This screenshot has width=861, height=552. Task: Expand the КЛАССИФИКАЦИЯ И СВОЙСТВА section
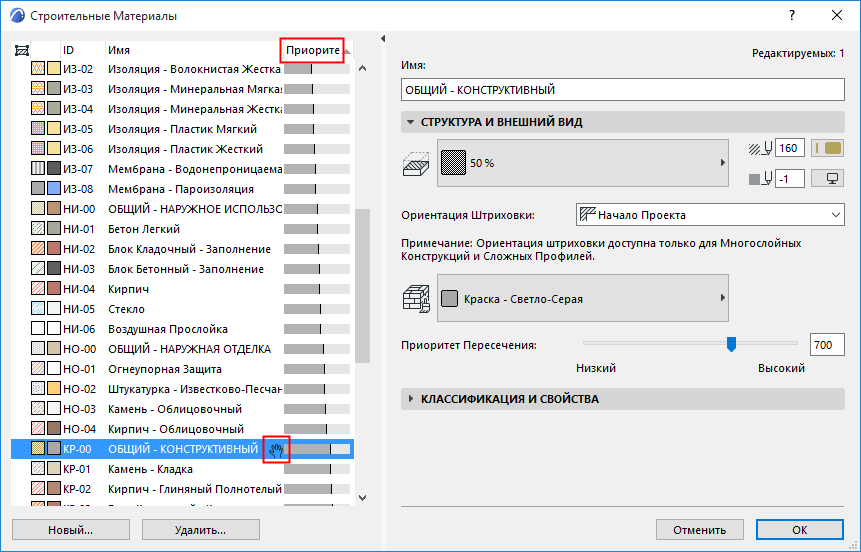pos(410,399)
